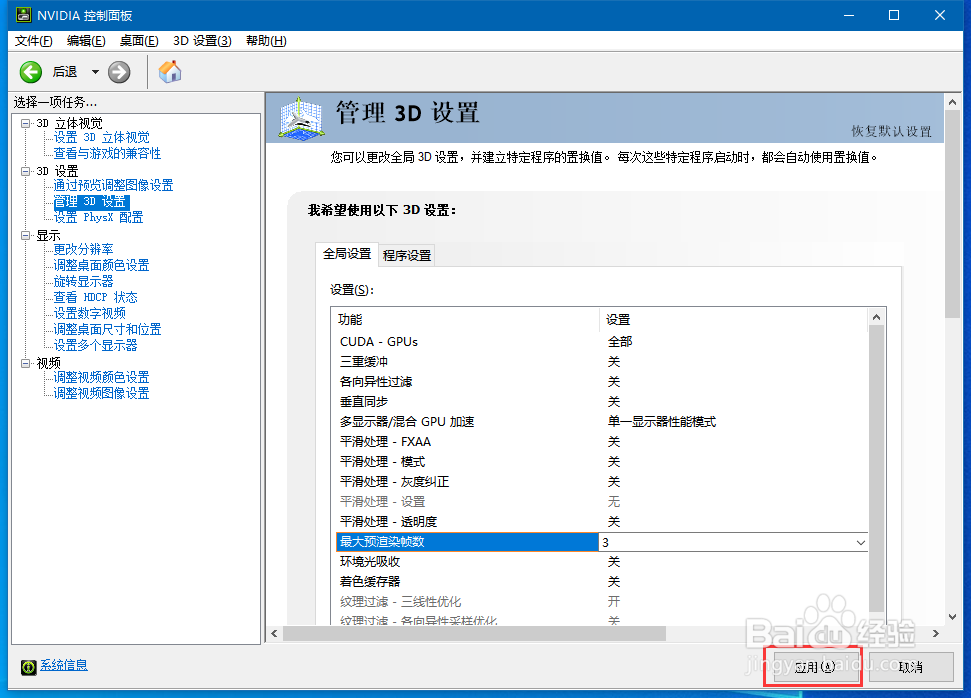Open the back history dropdown arrow
This screenshot has width=971, height=698.
(95, 72)
